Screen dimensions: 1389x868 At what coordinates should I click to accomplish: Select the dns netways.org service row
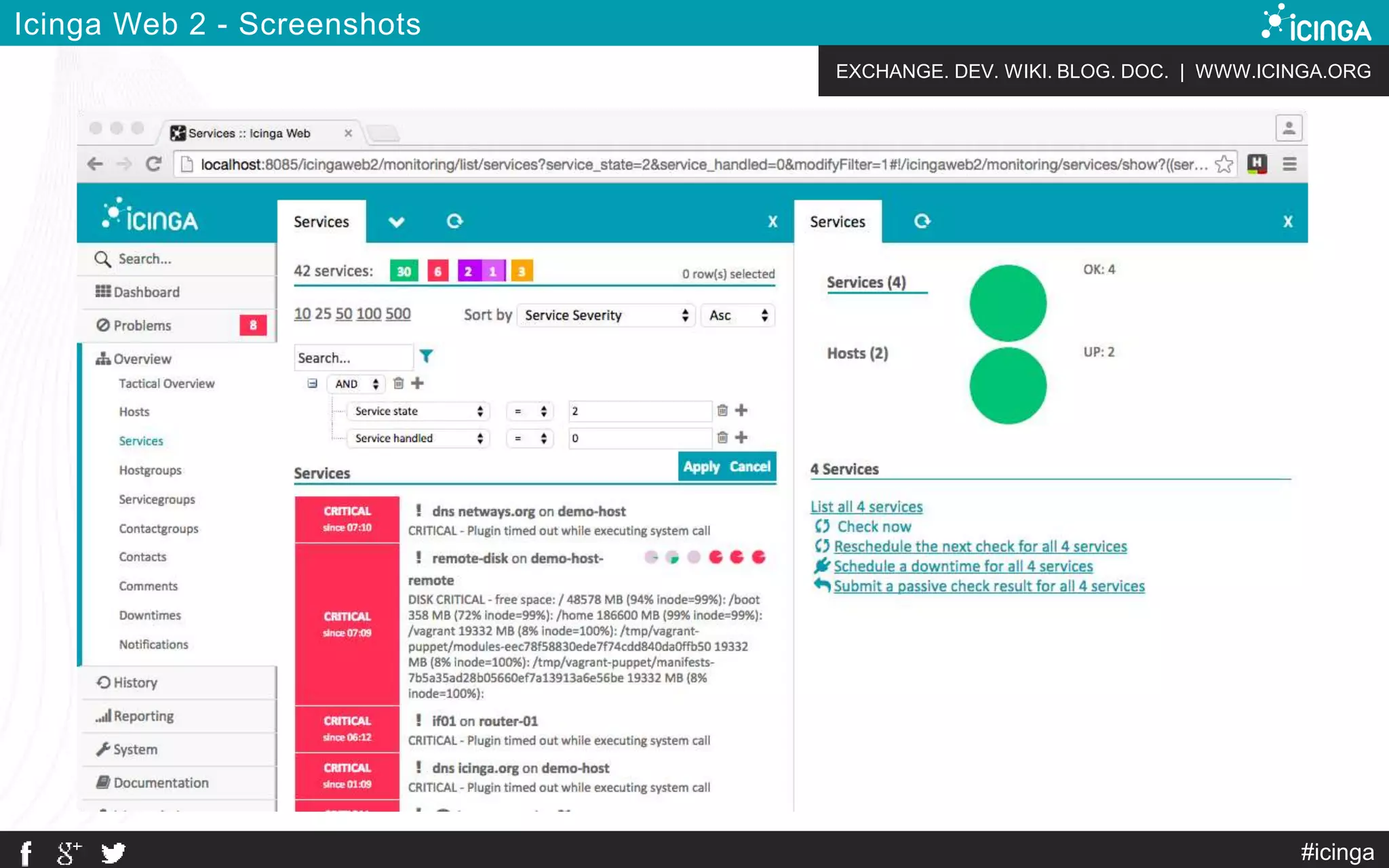(535, 519)
